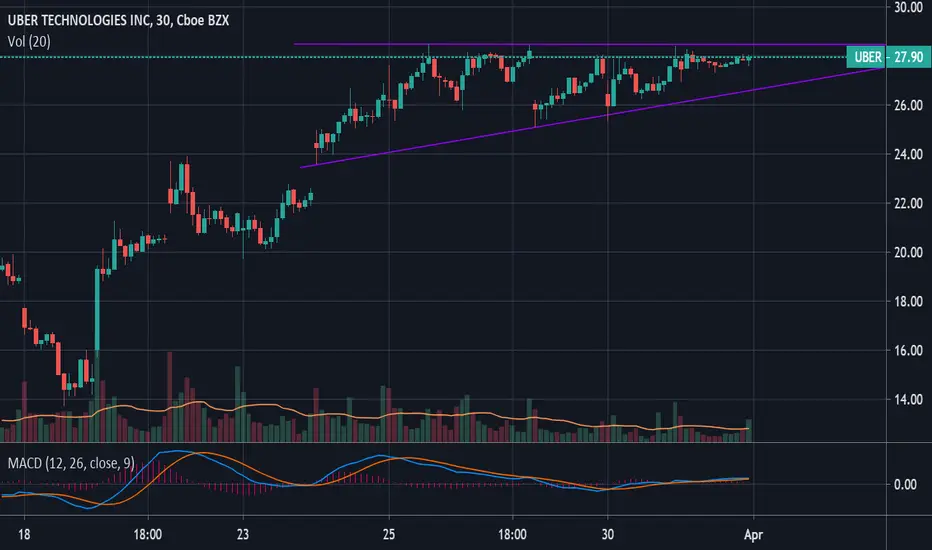932x550 pixels.
Task: Click the 23 date label on time axis
Action: [x=243, y=535]
